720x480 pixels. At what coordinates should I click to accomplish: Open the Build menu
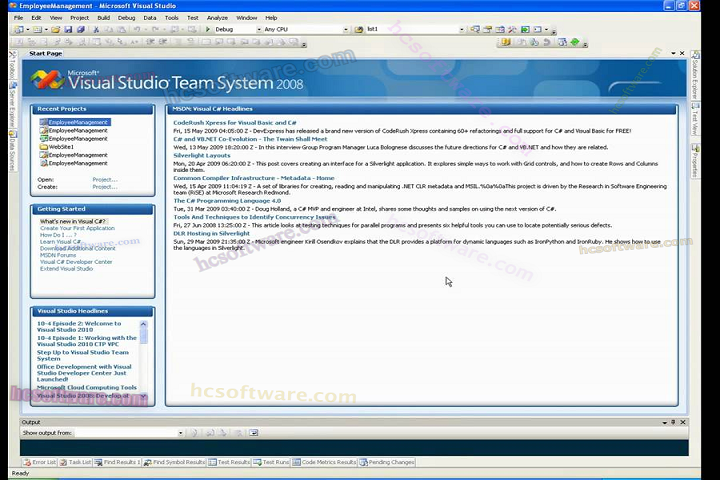tap(104, 18)
